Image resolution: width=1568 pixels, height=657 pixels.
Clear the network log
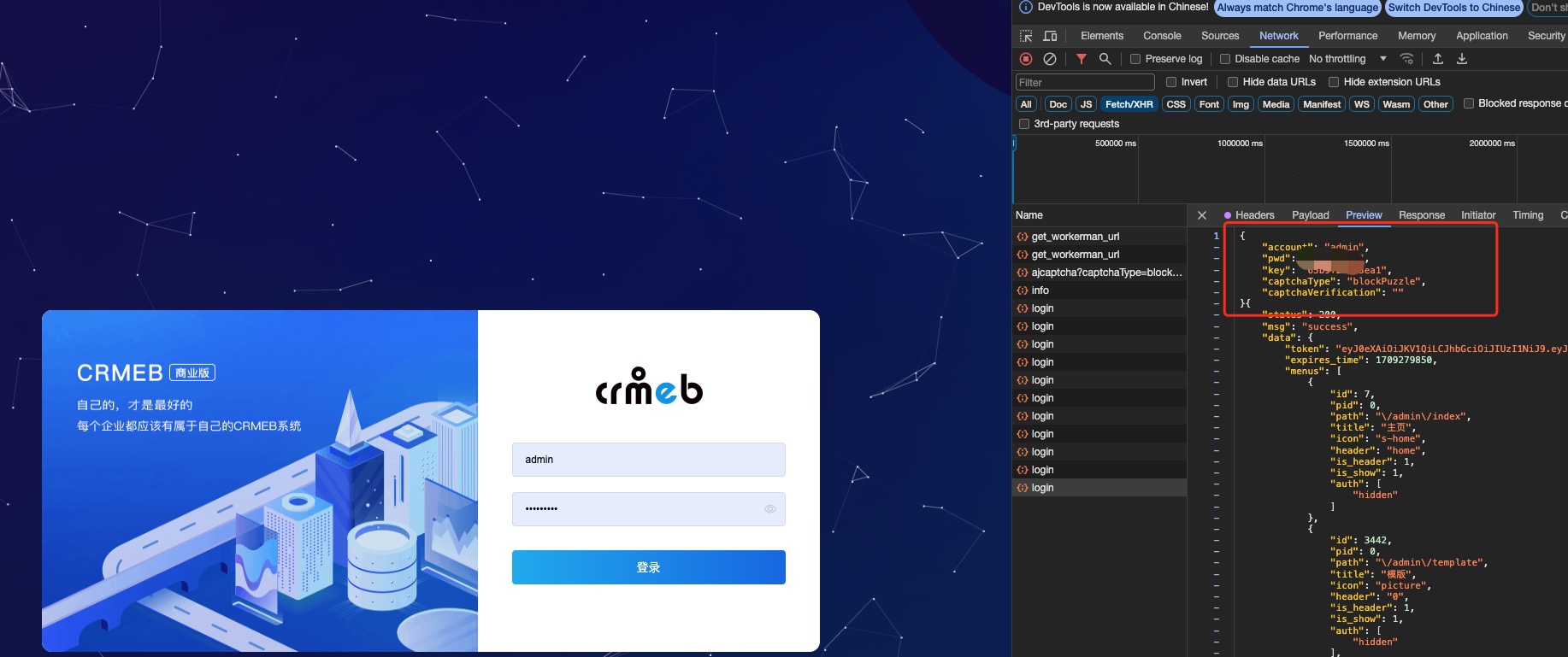(1050, 59)
